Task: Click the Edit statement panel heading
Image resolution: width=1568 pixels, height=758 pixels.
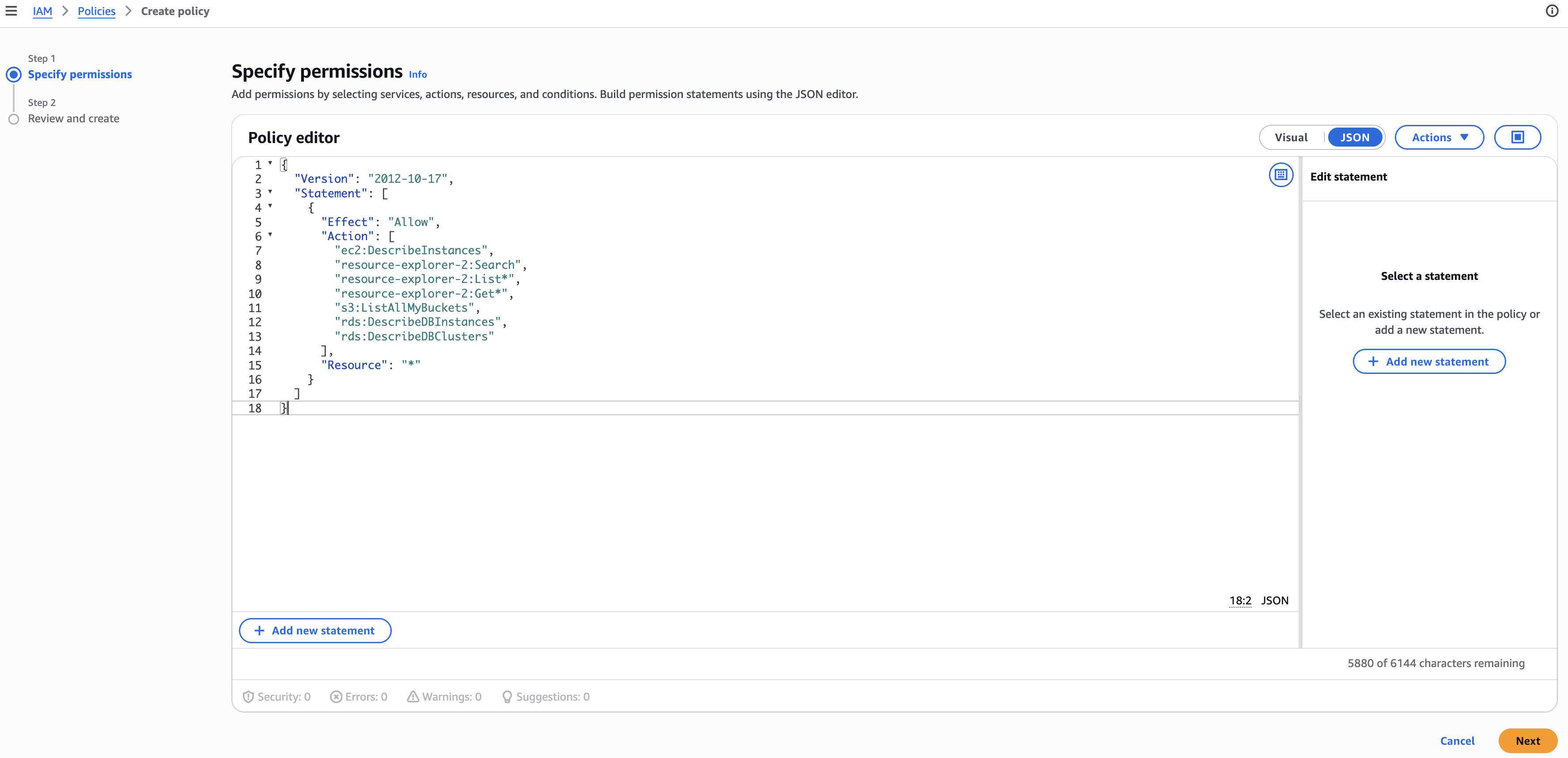Action: [x=1348, y=177]
